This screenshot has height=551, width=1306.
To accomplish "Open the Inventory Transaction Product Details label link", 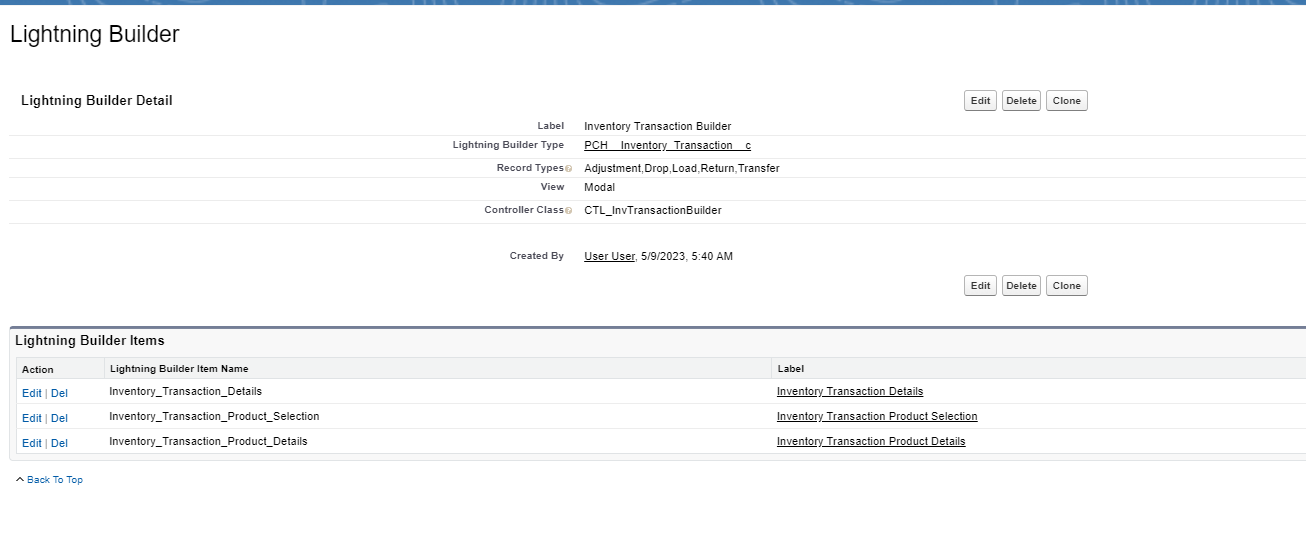I will tap(870, 442).
